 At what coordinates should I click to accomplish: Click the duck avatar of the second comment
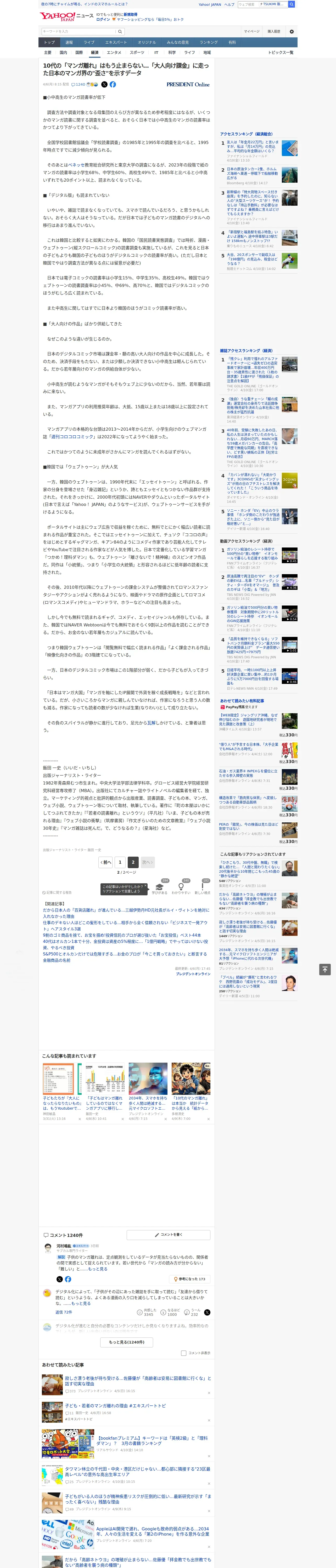pyautogui.click(x=48, y=1293)
